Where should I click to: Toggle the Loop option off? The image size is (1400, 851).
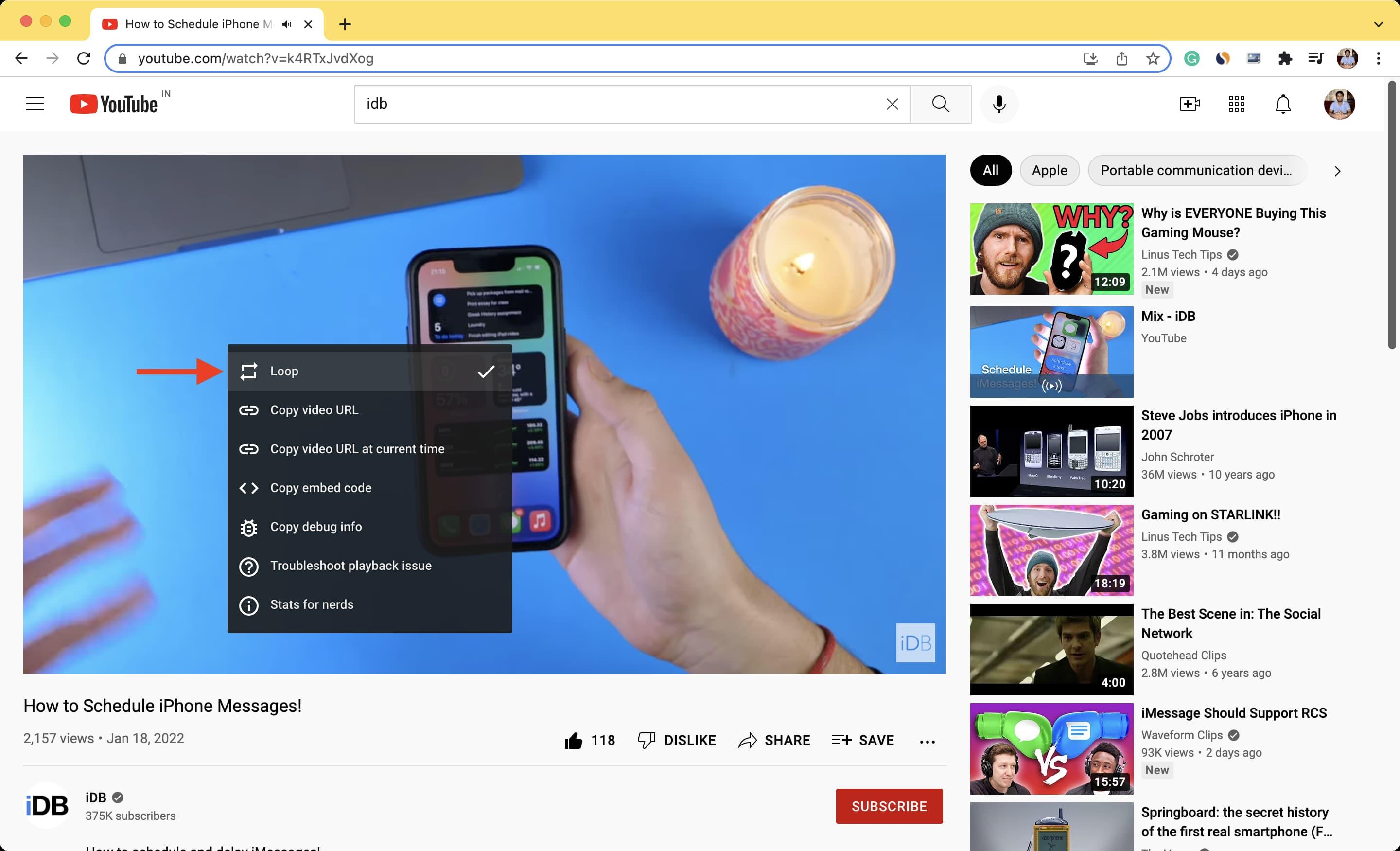coord(369,371)
